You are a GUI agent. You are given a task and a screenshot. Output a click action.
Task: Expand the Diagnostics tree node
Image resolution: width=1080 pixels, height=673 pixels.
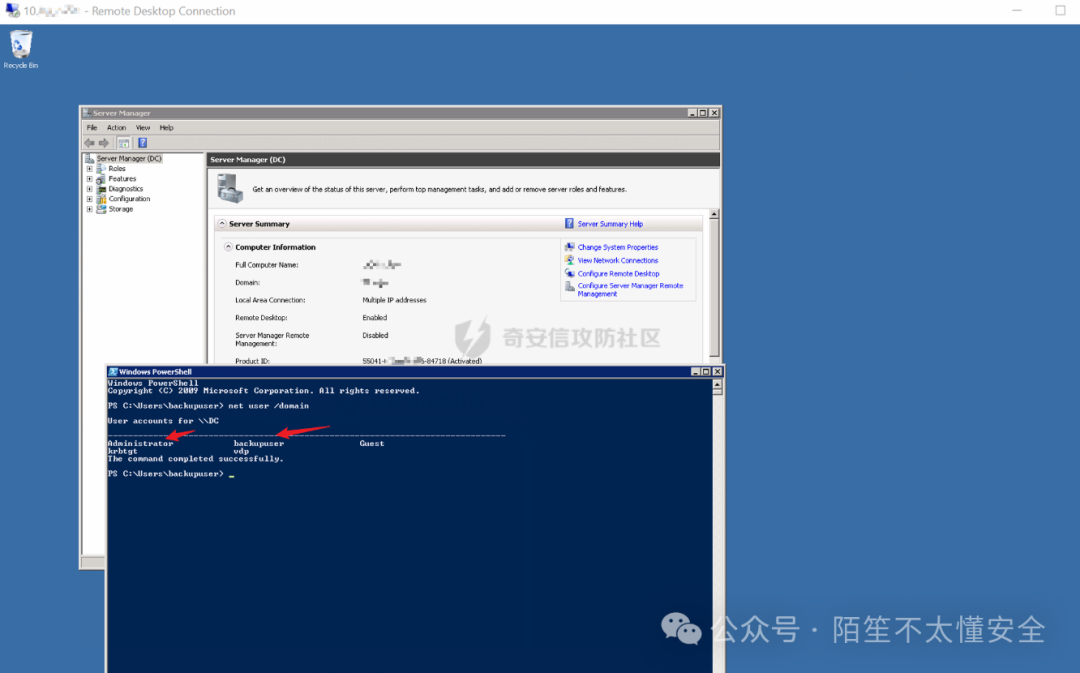(x=90, y=189)
